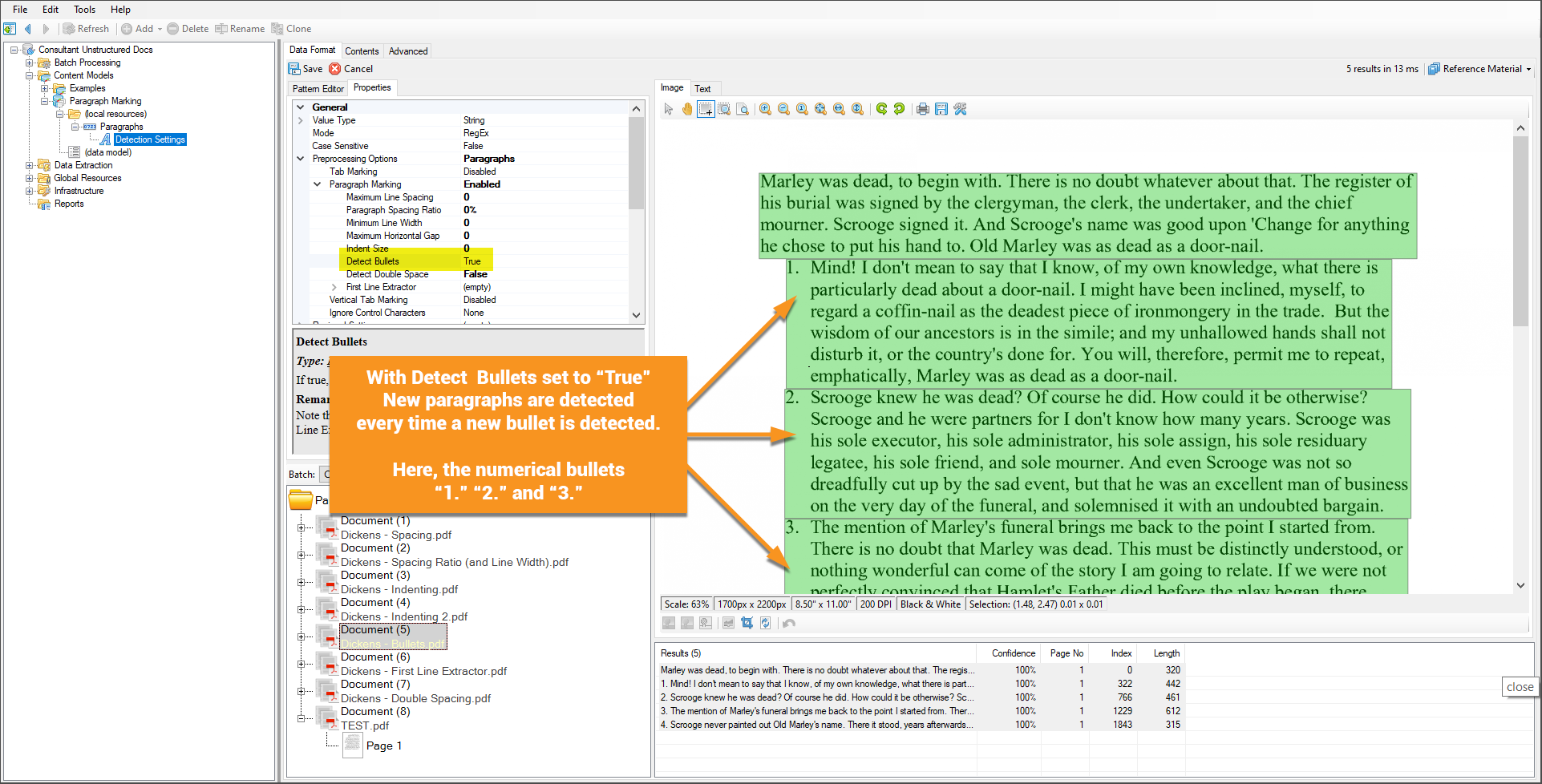The width and height of the screenshot is (1542, 784).
Task: Select the arrow pointer tool
Action: [x=669, y=109]
